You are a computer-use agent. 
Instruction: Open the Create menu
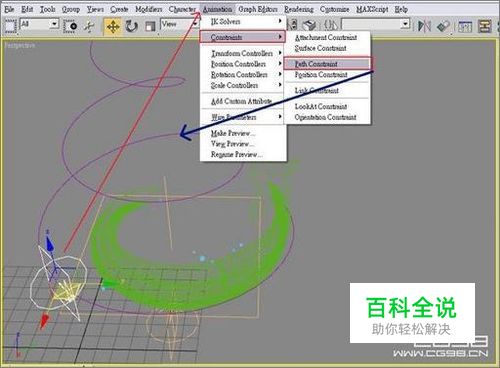coord(119,9)
